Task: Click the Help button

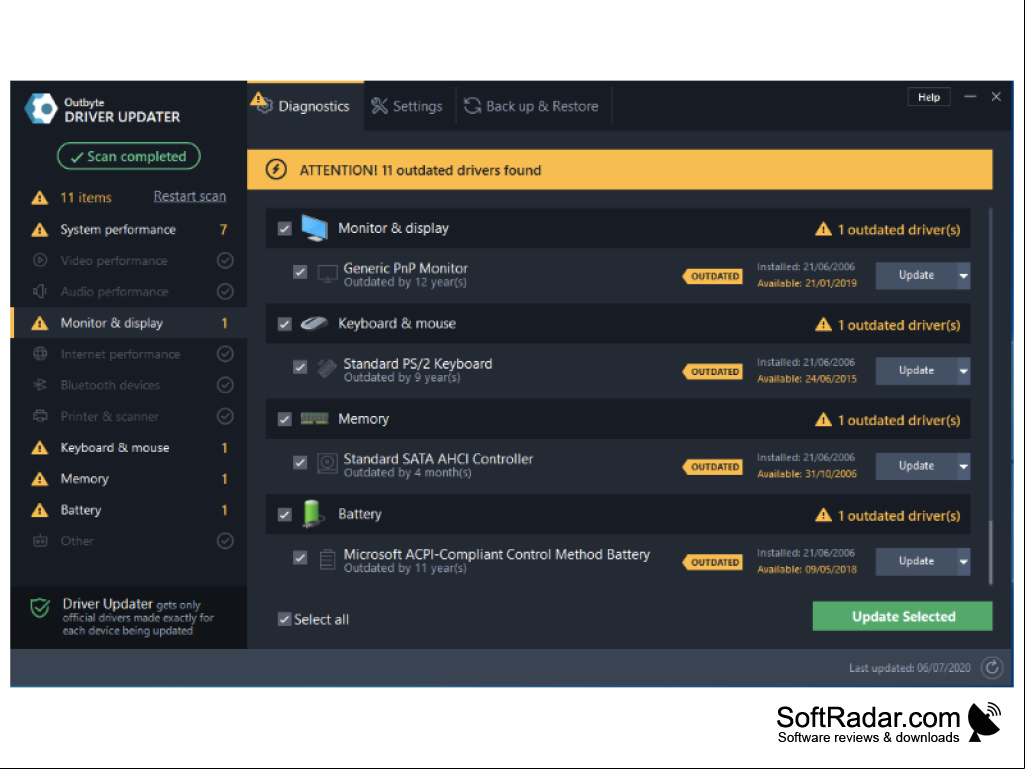Action: 929,97
